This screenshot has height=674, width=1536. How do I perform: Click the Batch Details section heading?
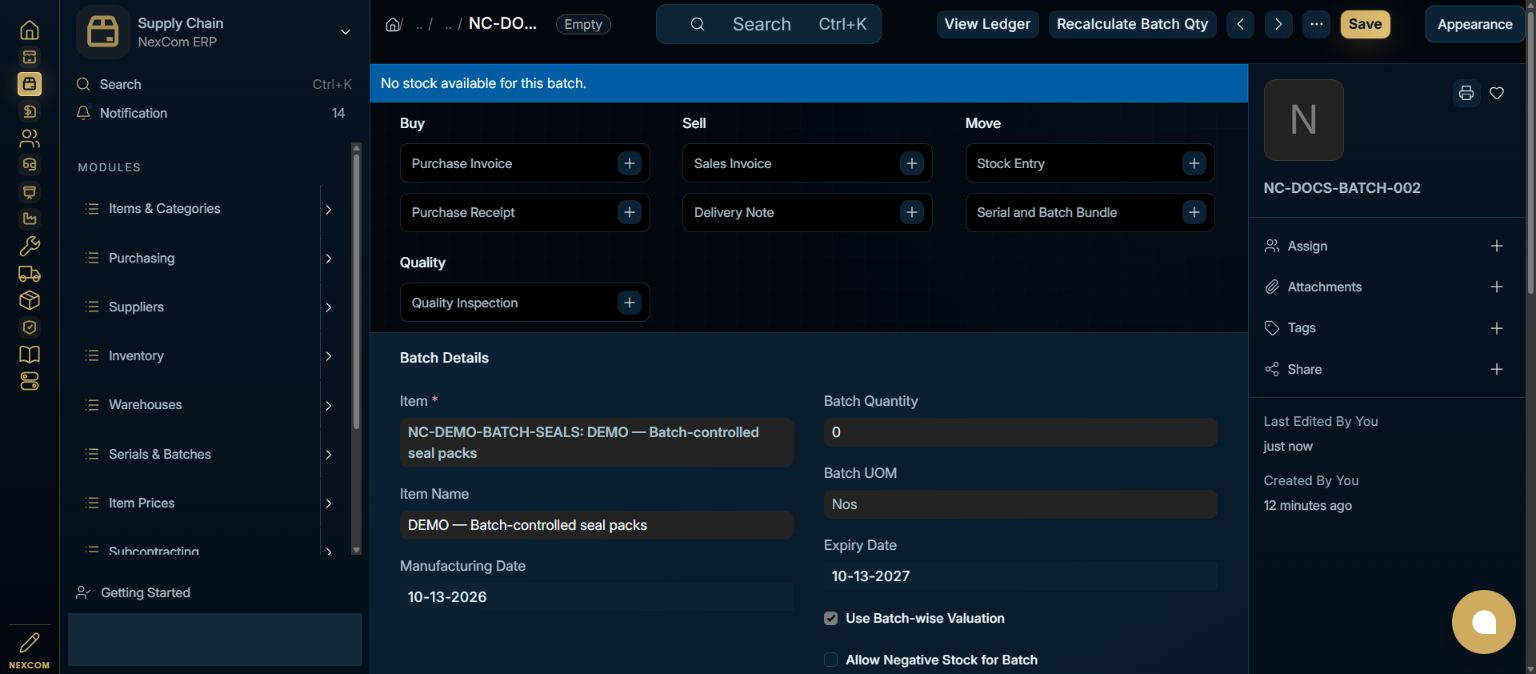click(444, 357)
